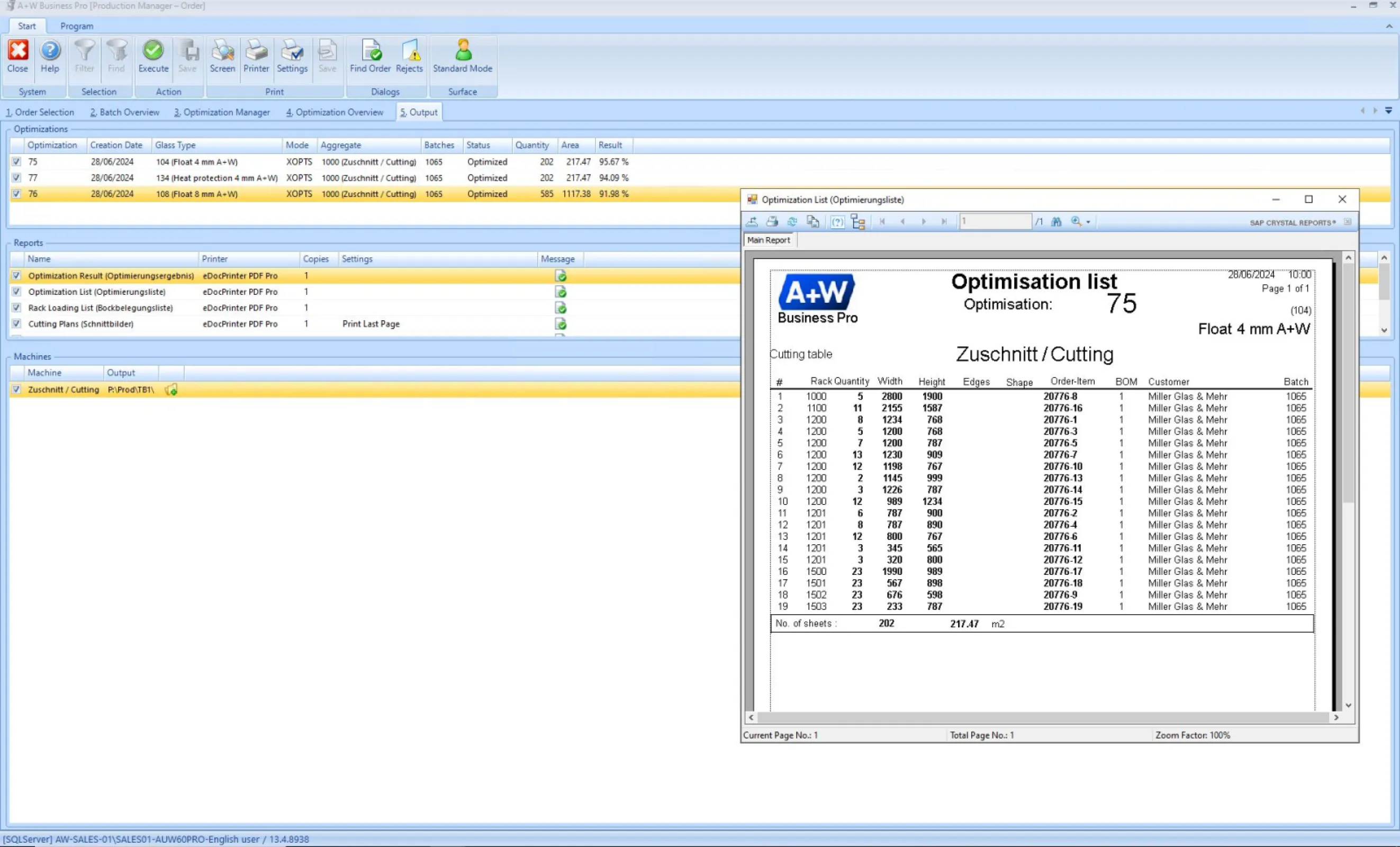The image size is (1400, 847).
Task: Disable the Cutting Plans (Schnittbilder) report
Action: (16, 324)
